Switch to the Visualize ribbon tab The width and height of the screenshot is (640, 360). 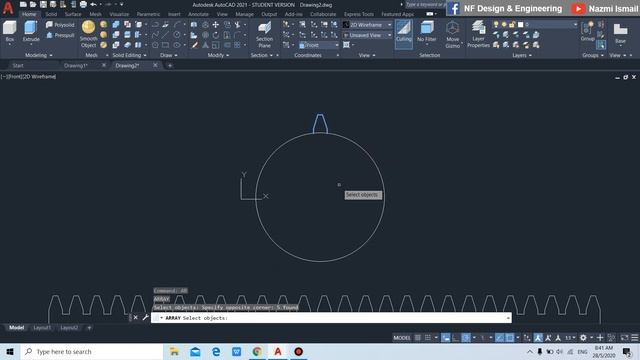[x=119, y=14]
